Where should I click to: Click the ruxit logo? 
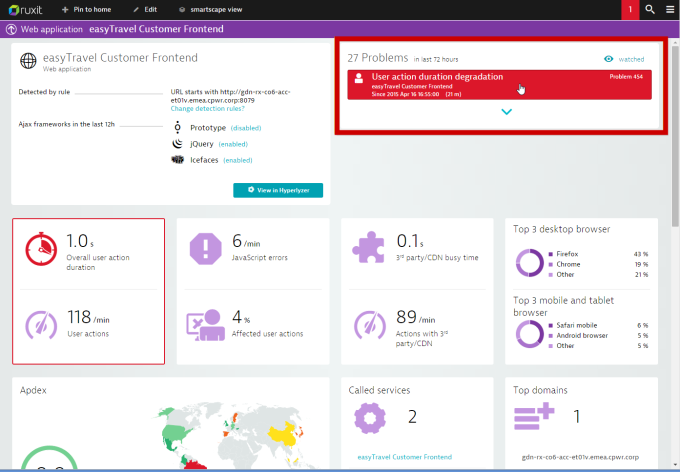coord(26,10)
